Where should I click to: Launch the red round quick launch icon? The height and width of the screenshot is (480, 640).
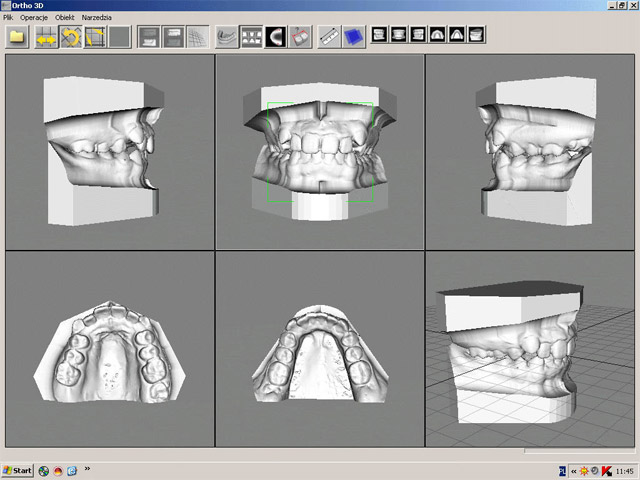click(x=58, y=471)
